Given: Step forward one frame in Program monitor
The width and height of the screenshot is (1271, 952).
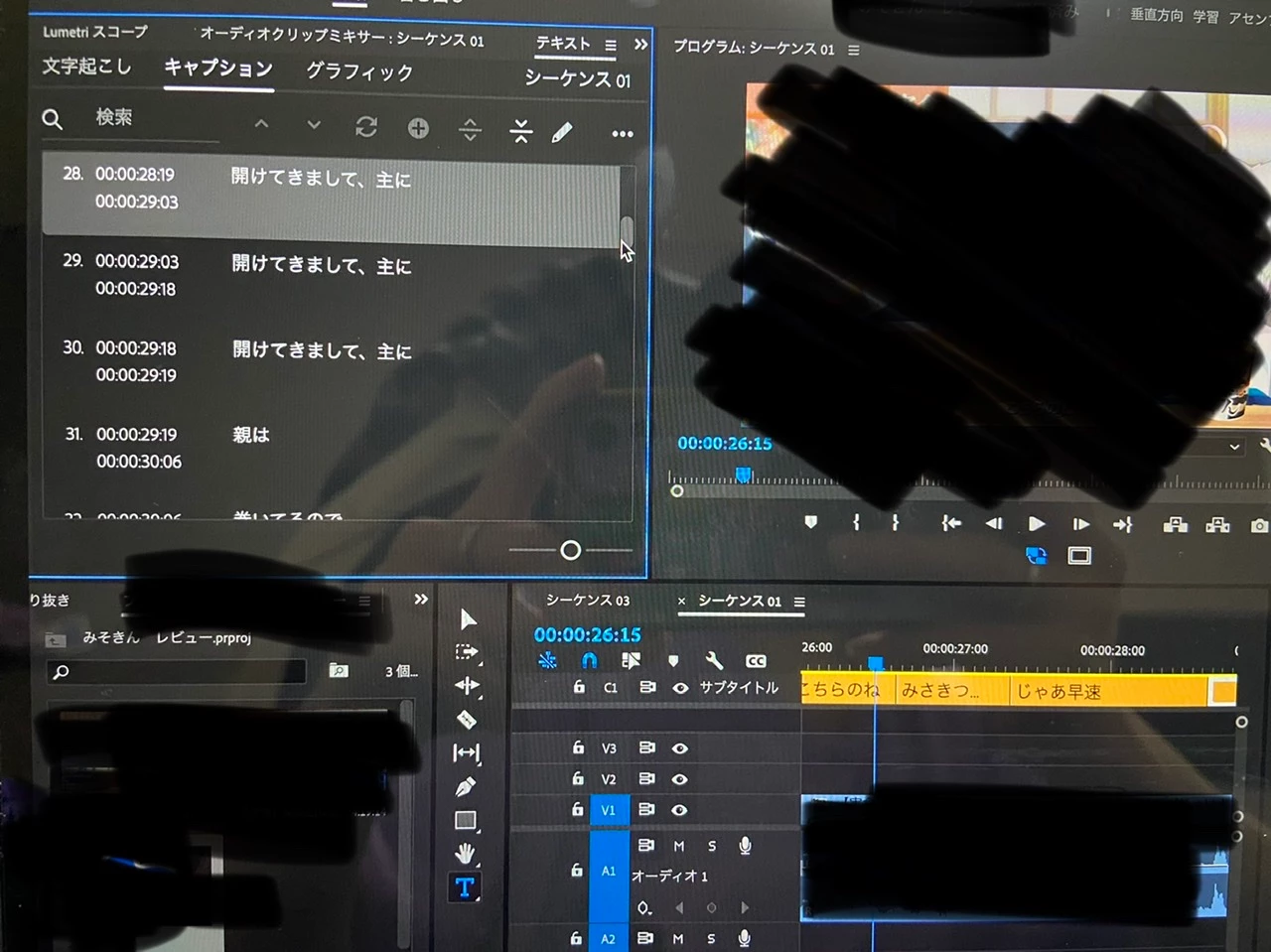Looking at the screenshot, I should click(x=1080, y=524).
